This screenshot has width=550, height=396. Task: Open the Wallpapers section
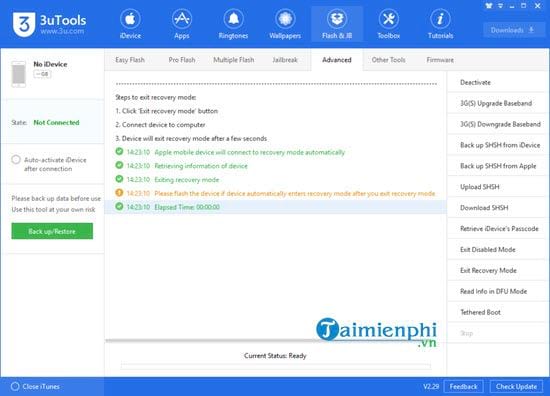click(285, 24)
